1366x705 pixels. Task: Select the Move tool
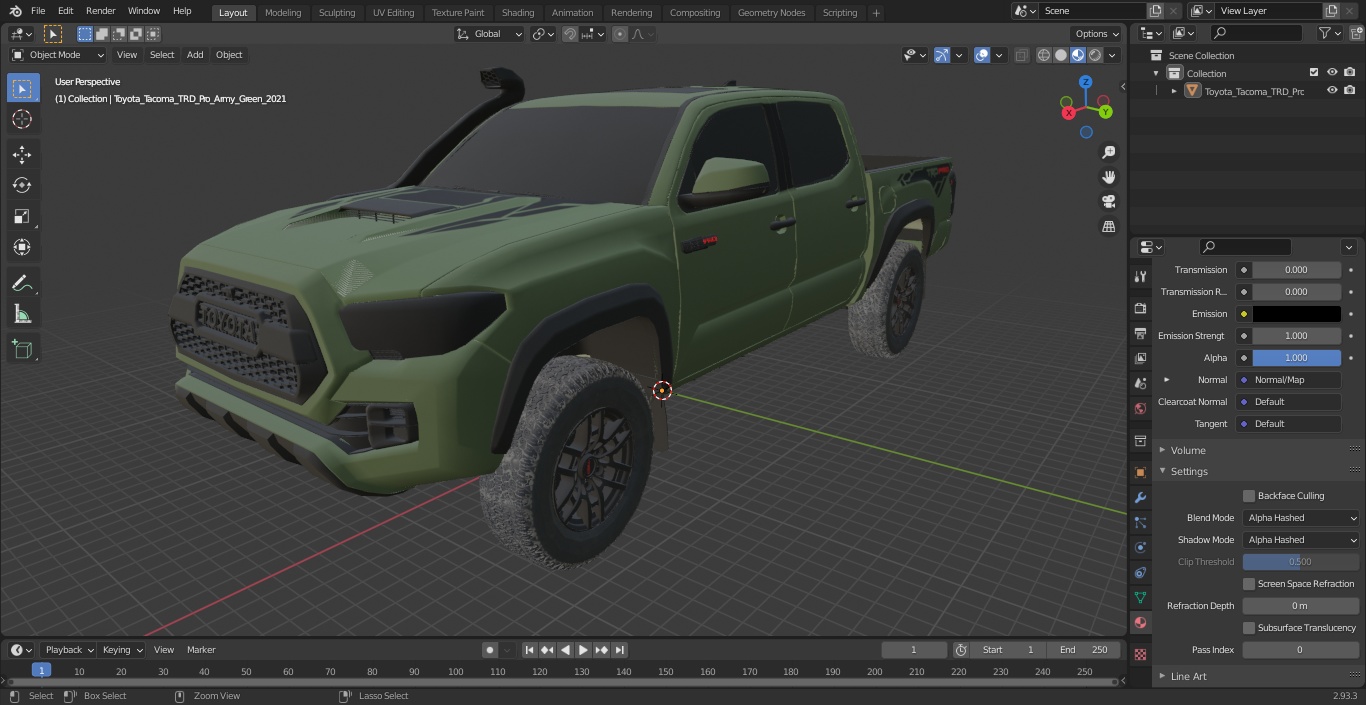coord(22,154)
